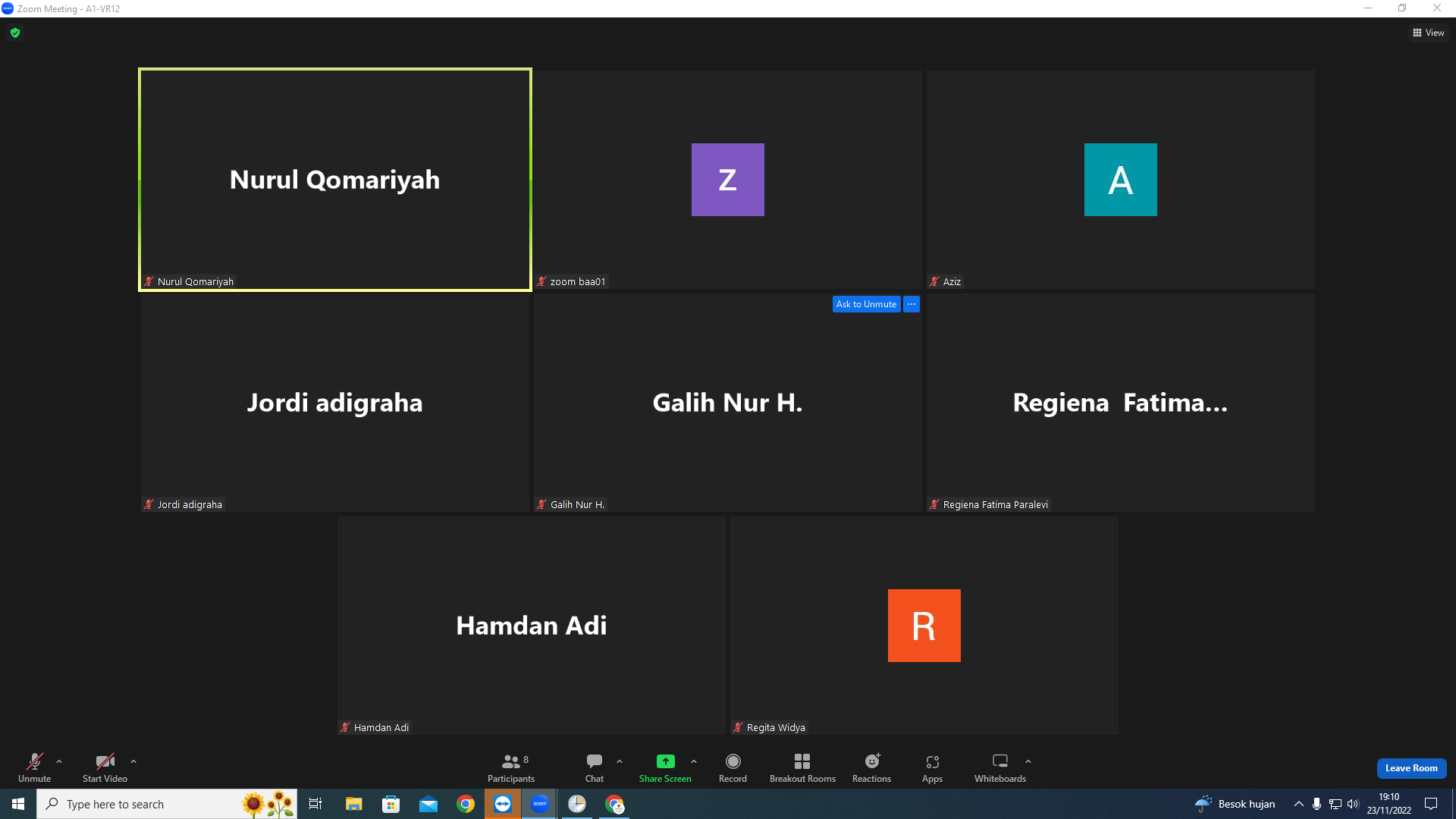The width and height of the screenshot is (1456, 819).
Task: Open volume control tray icon
Action: pyautogui.click(x=1353, y=804)
